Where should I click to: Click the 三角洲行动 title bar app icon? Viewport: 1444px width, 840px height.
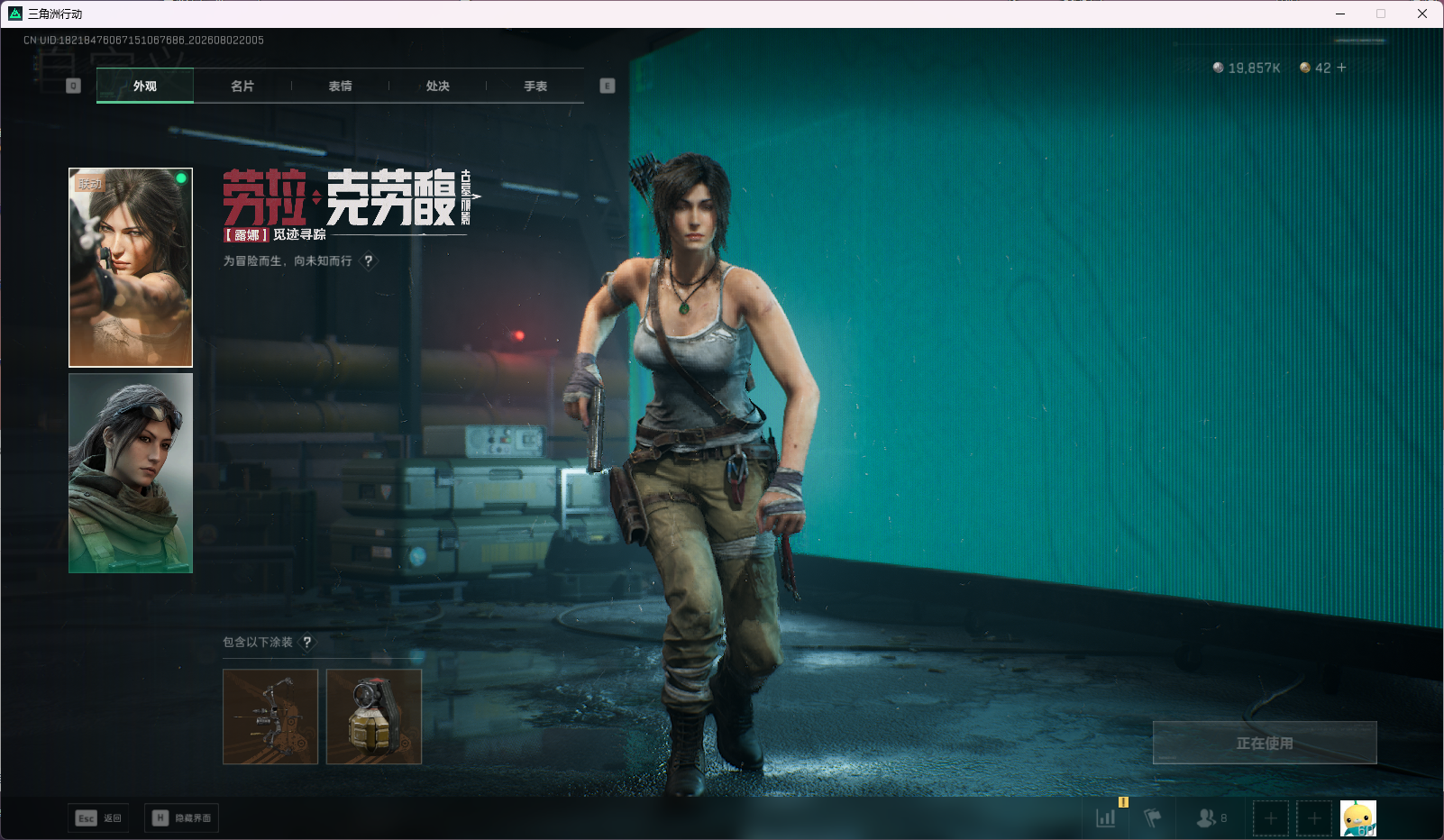coord(15,14)
